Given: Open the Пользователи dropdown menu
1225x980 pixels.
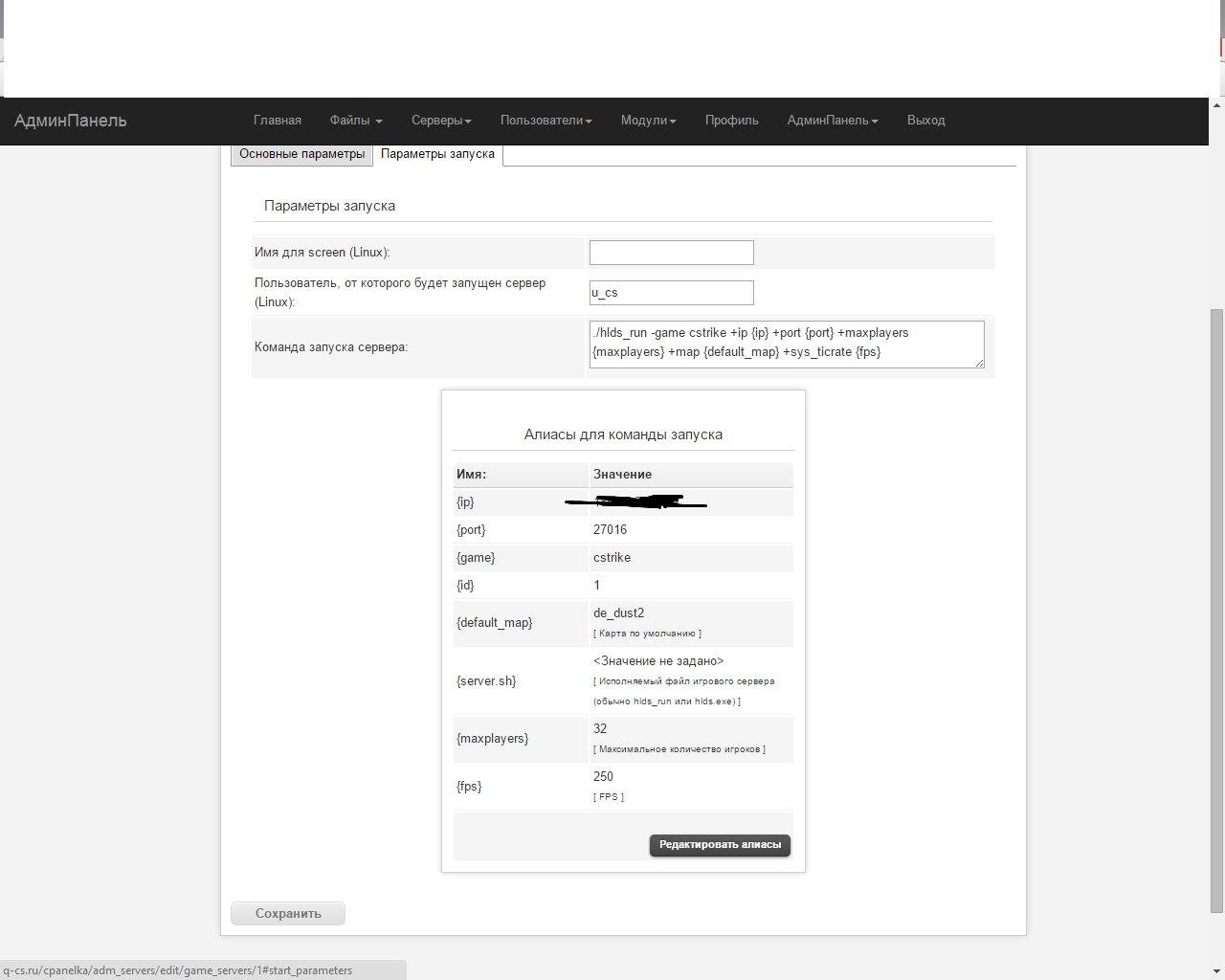Looking at the screenshot, I should [x=546, y=121].
